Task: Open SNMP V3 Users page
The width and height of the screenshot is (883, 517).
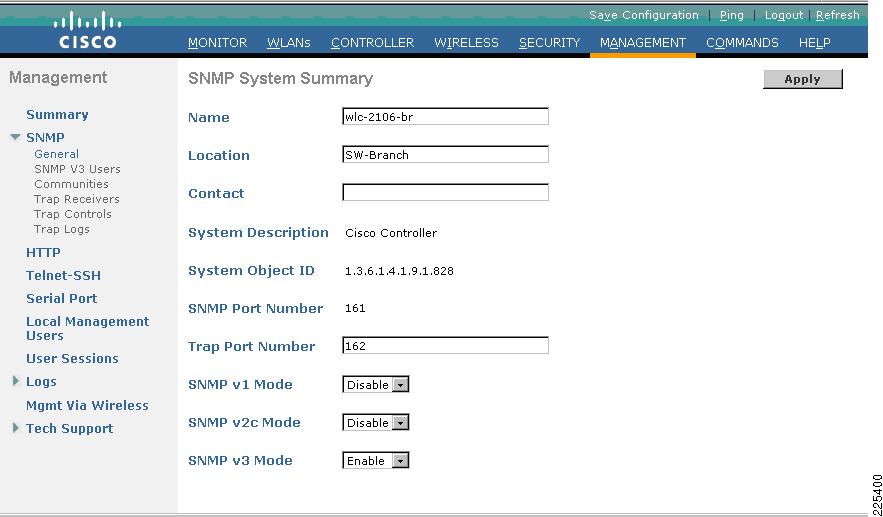Action: coord(77,169)
